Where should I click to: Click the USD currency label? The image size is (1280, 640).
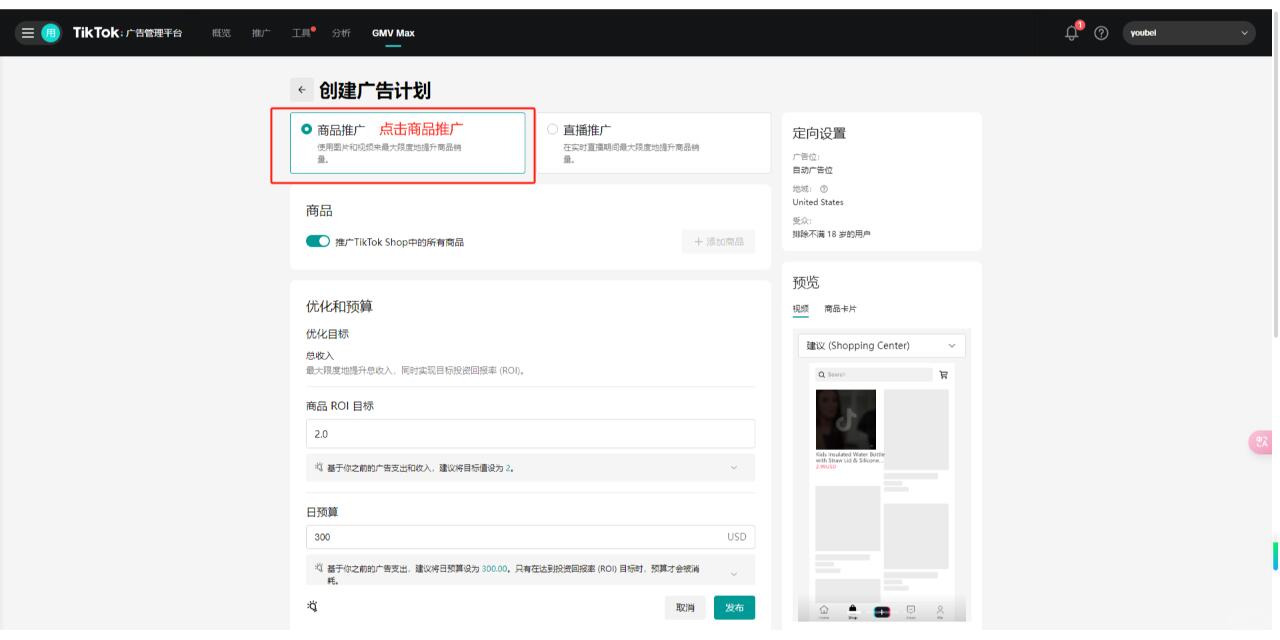(736, 537)
